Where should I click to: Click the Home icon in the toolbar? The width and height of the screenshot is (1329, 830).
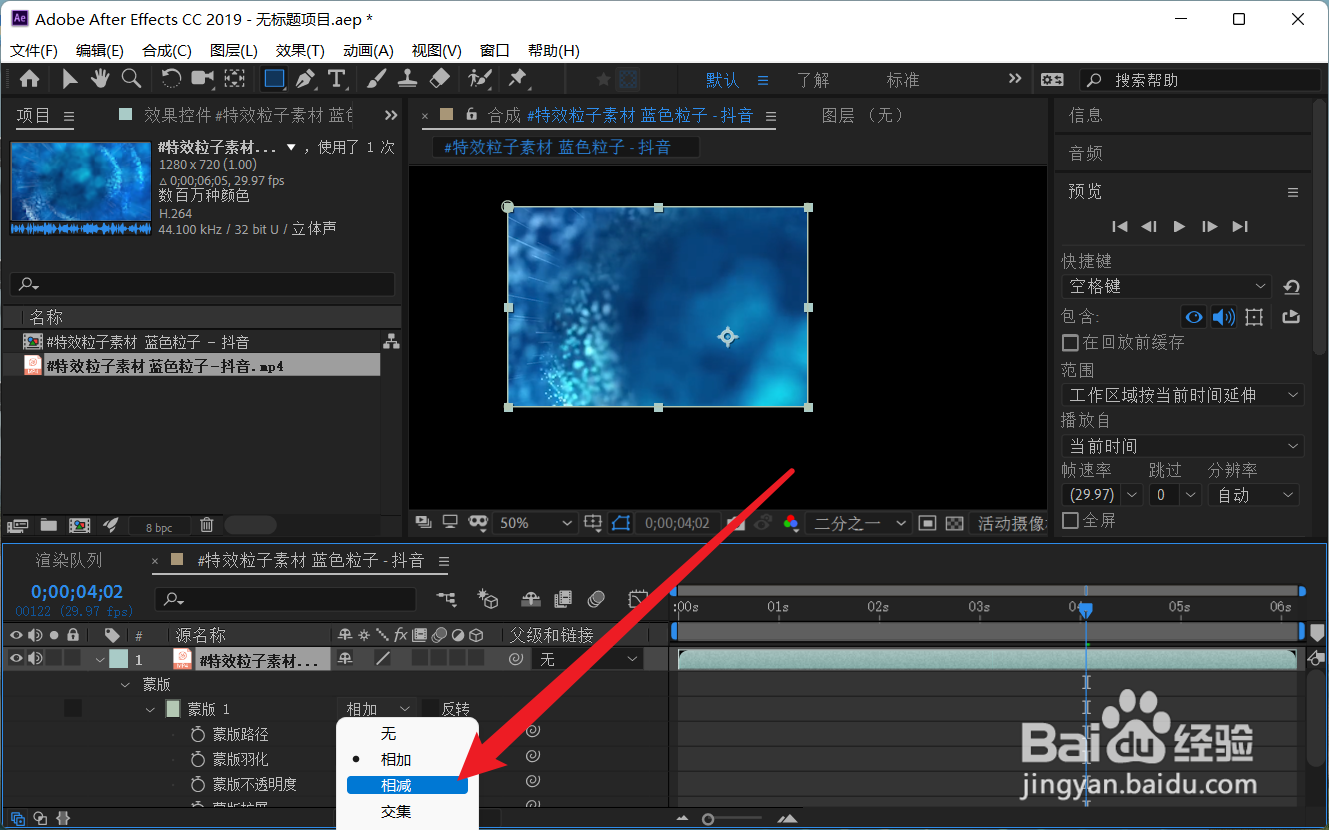coord(30,79)
